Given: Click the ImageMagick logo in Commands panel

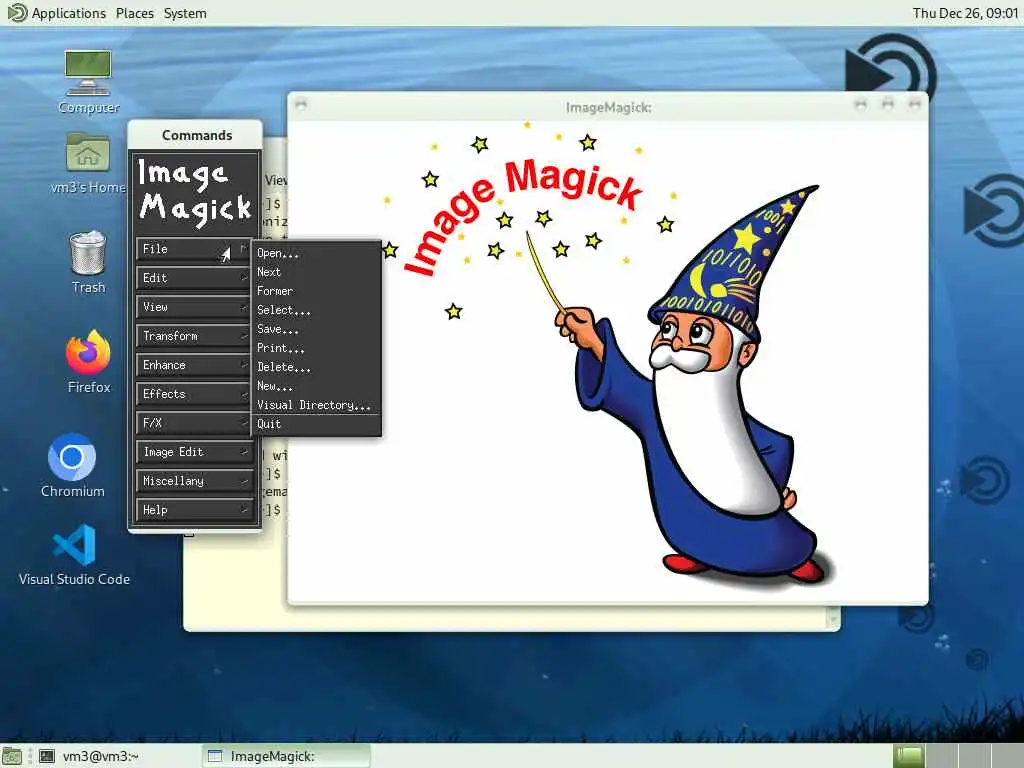Looking at the screenshot, I should pos(195,191).
